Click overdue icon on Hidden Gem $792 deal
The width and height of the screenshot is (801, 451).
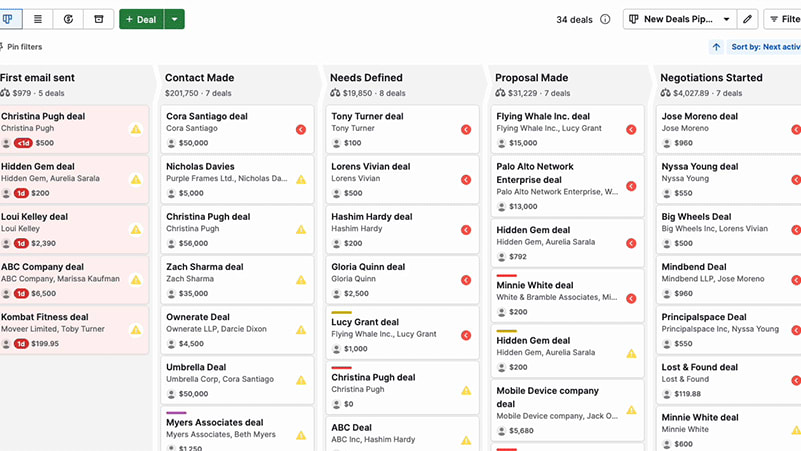[631, 244]
